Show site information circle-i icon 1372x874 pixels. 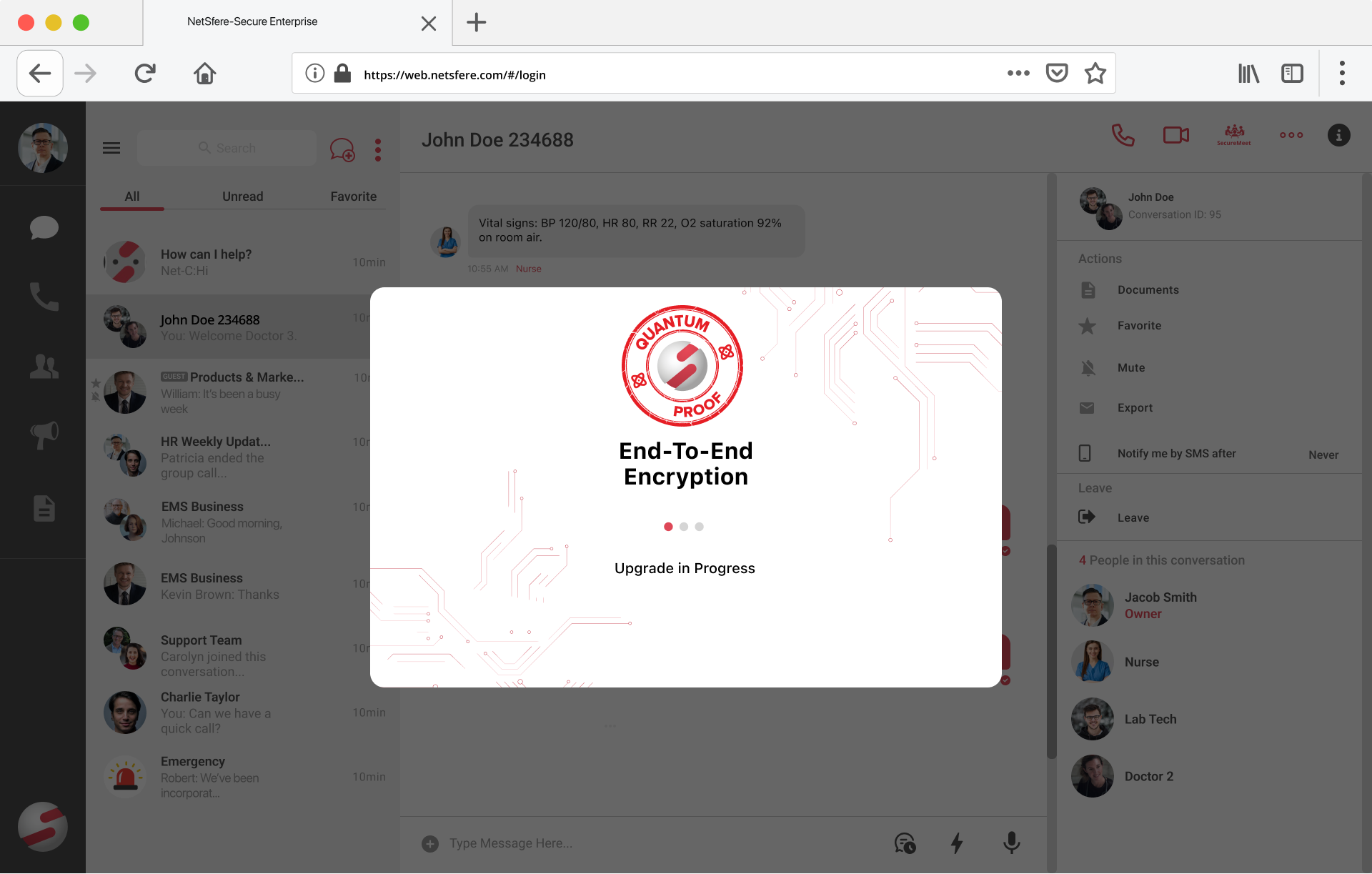(315, 74)
